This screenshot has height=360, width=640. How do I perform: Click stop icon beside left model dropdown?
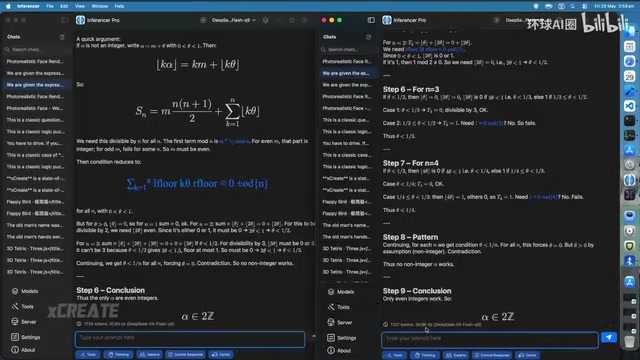203,20
